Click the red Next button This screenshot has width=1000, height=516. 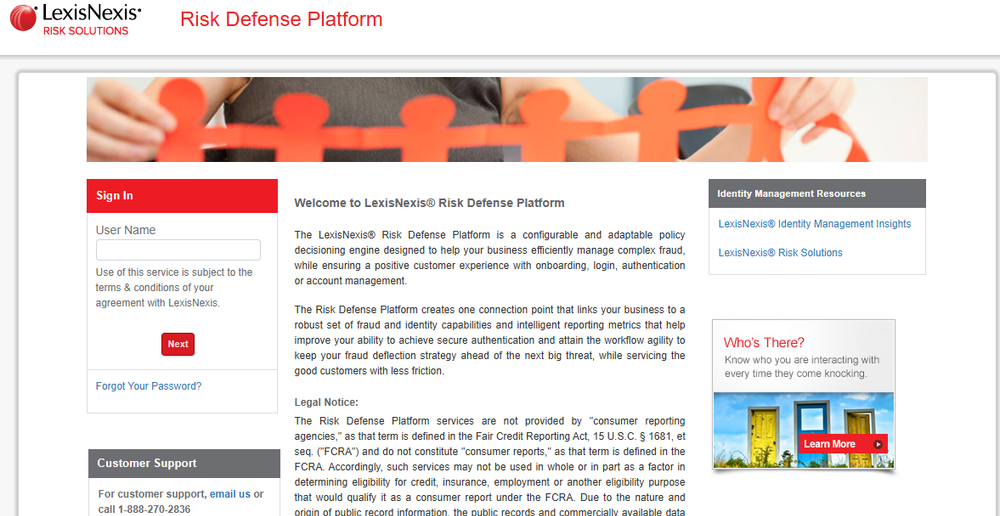178,344
